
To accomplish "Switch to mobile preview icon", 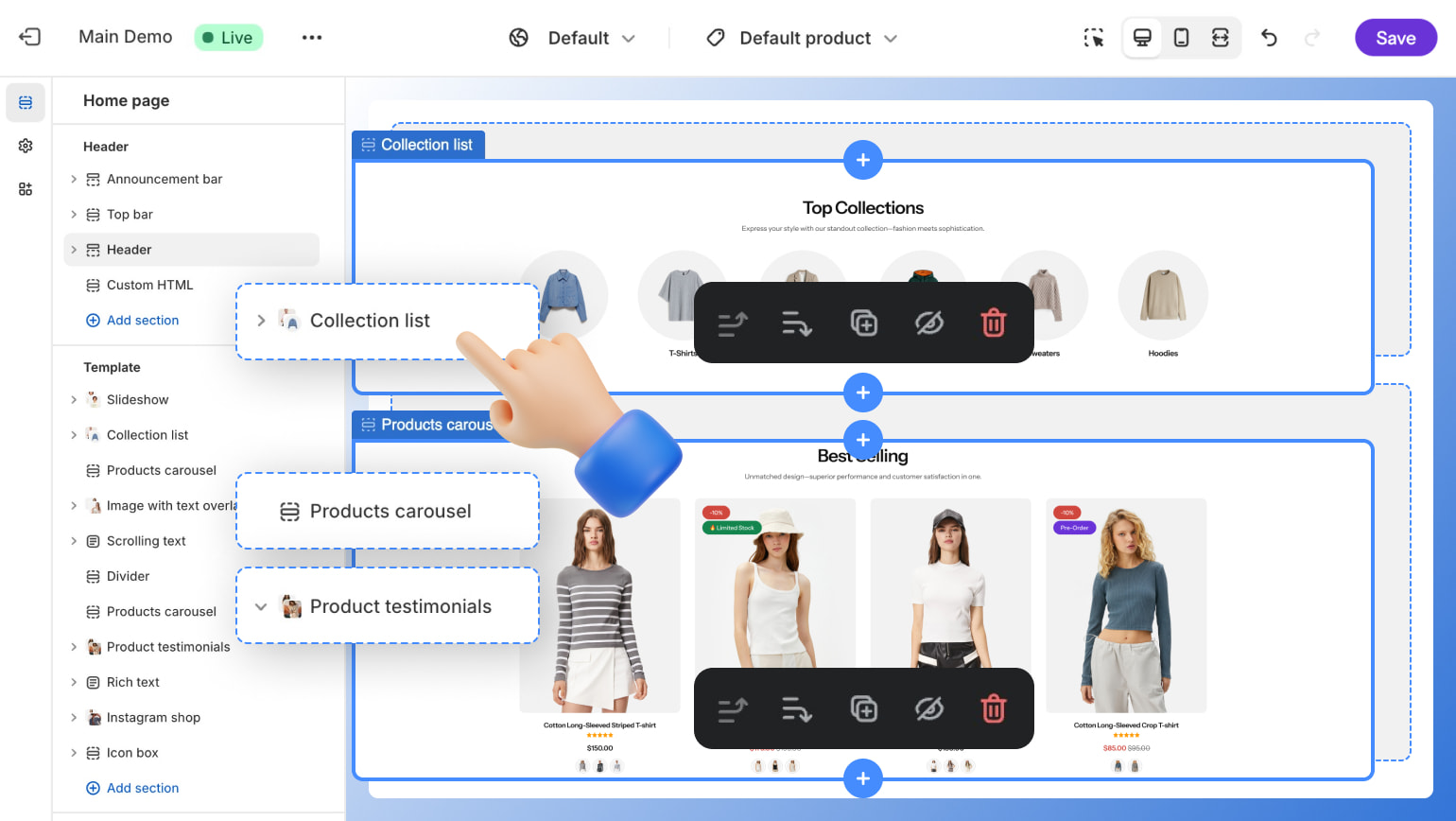I will 1181,38.
